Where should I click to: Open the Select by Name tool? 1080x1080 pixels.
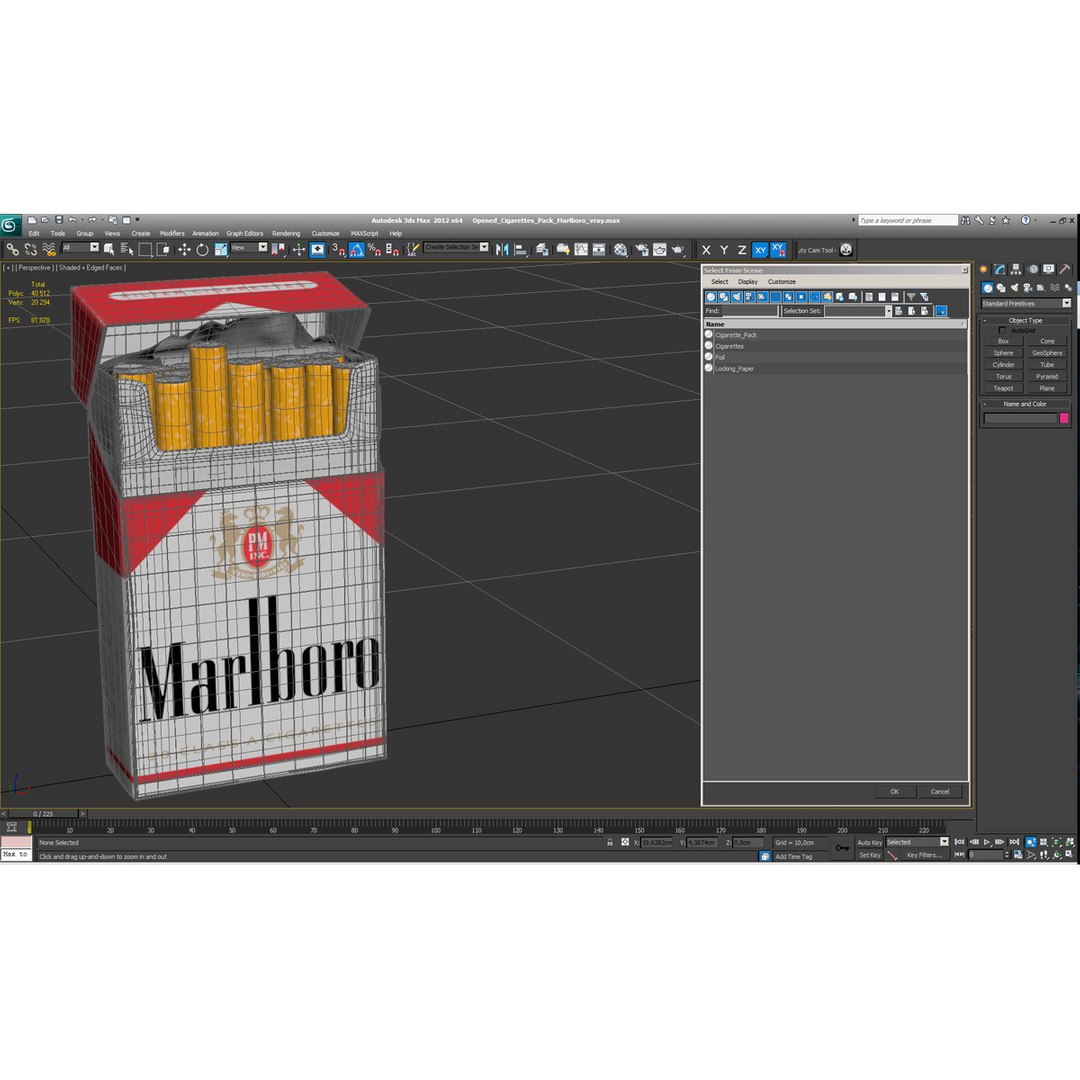coord(127,249)
